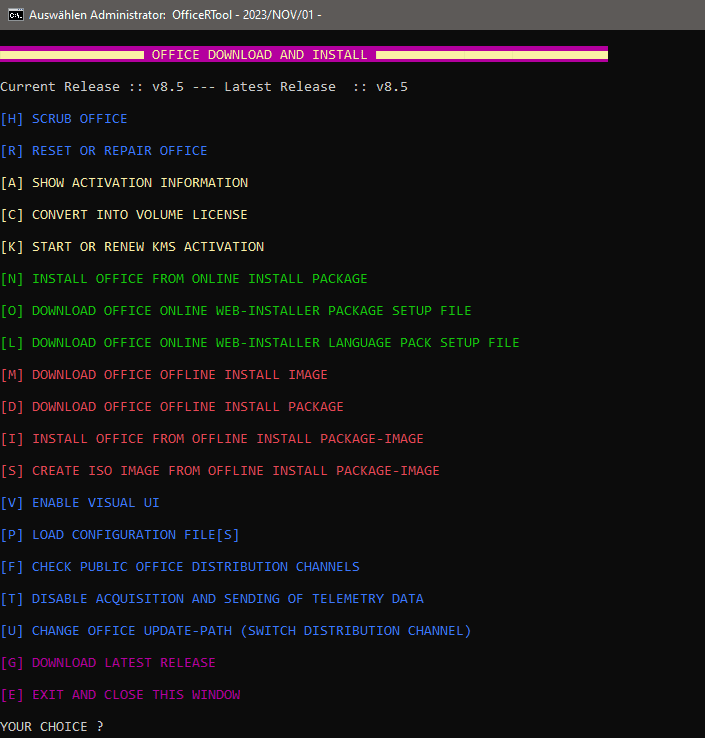Click the console icon in the title bar
Screen dimensions: 705x738
[15, 15]
